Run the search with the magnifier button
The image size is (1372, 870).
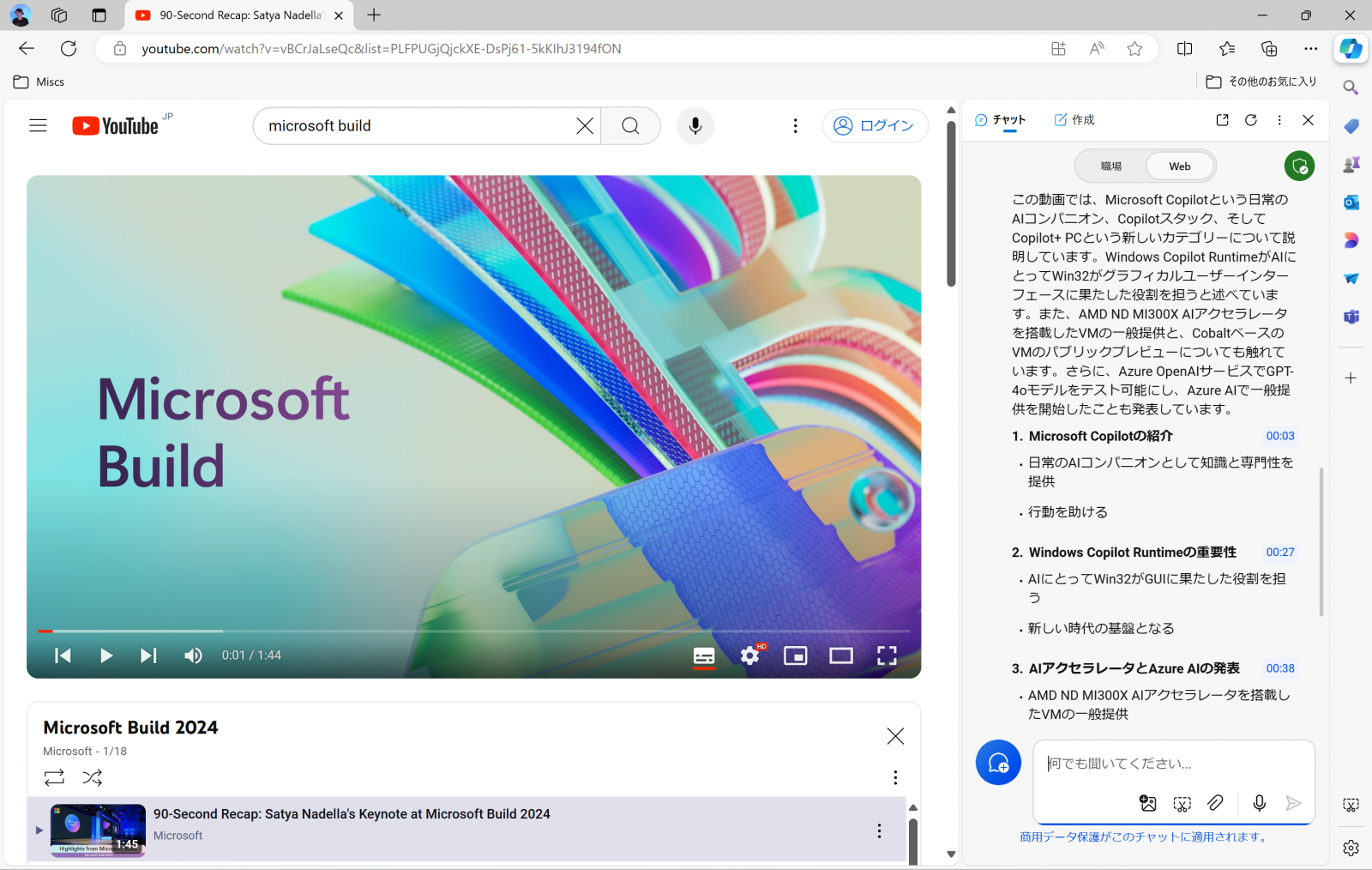[x=630, y=126]
